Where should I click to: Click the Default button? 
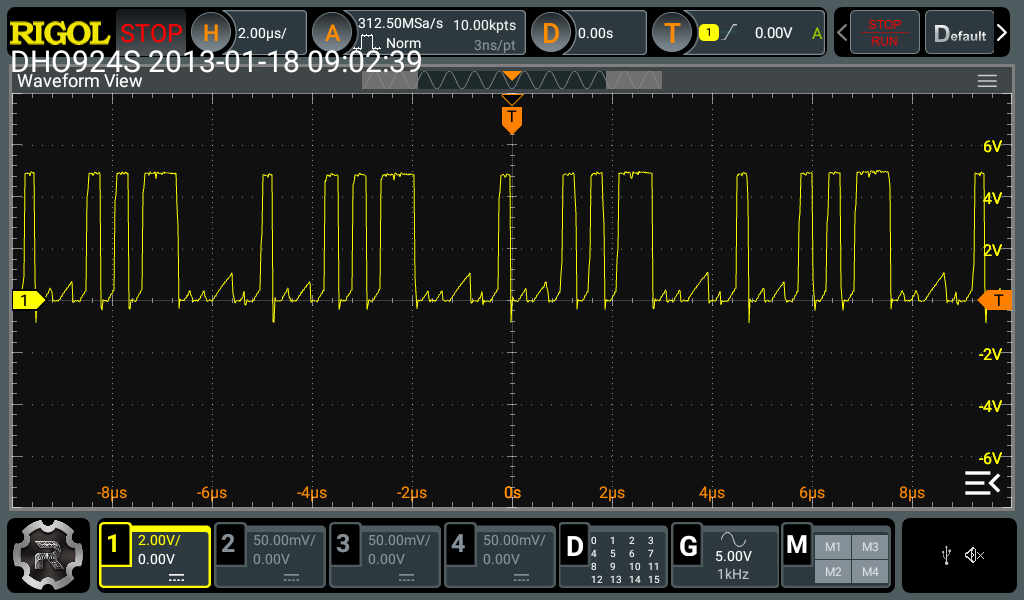[x=959, y=32]
